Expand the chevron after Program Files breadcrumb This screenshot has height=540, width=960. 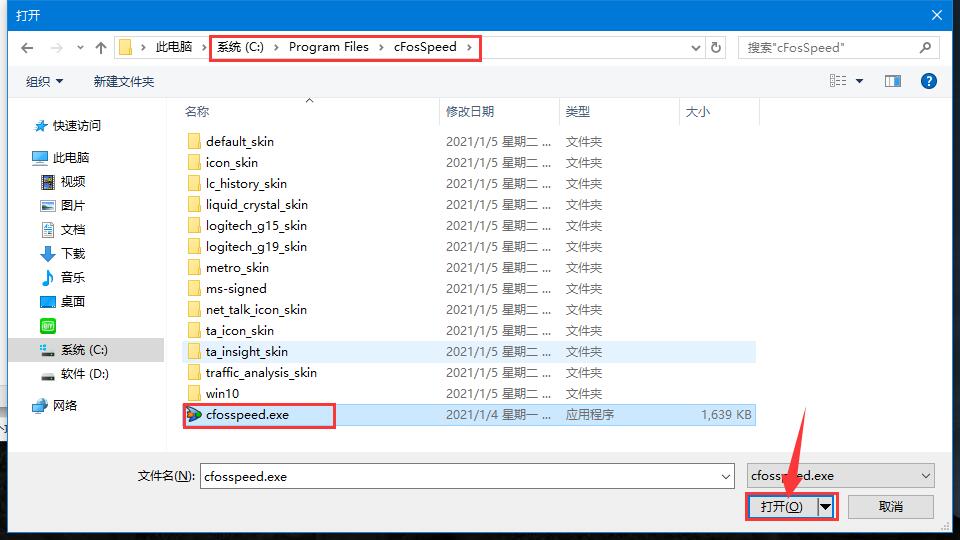click(381, 47)
